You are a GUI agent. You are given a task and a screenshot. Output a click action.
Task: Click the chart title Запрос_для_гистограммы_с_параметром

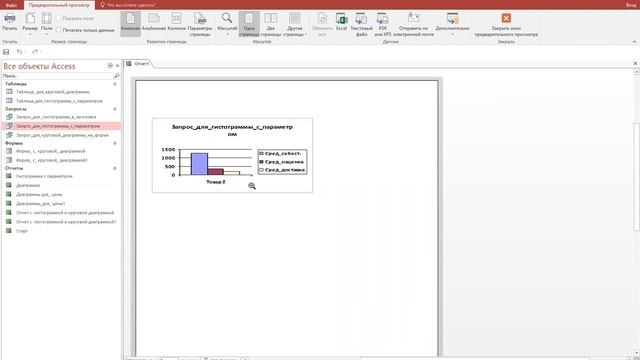pyautogui.click(x=232, y=130)
